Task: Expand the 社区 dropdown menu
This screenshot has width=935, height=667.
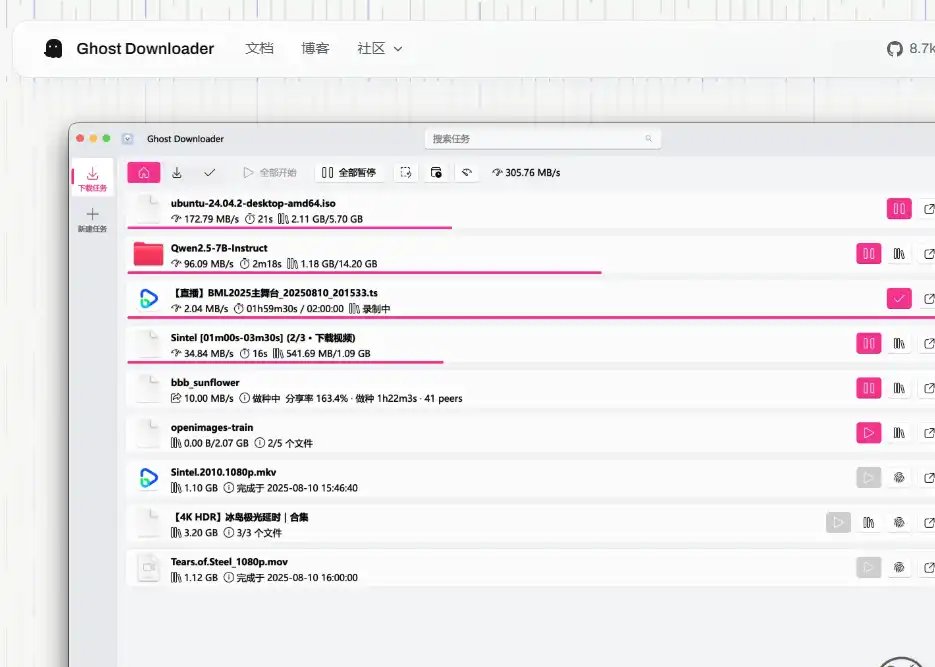Action: (x=380, y=48)
